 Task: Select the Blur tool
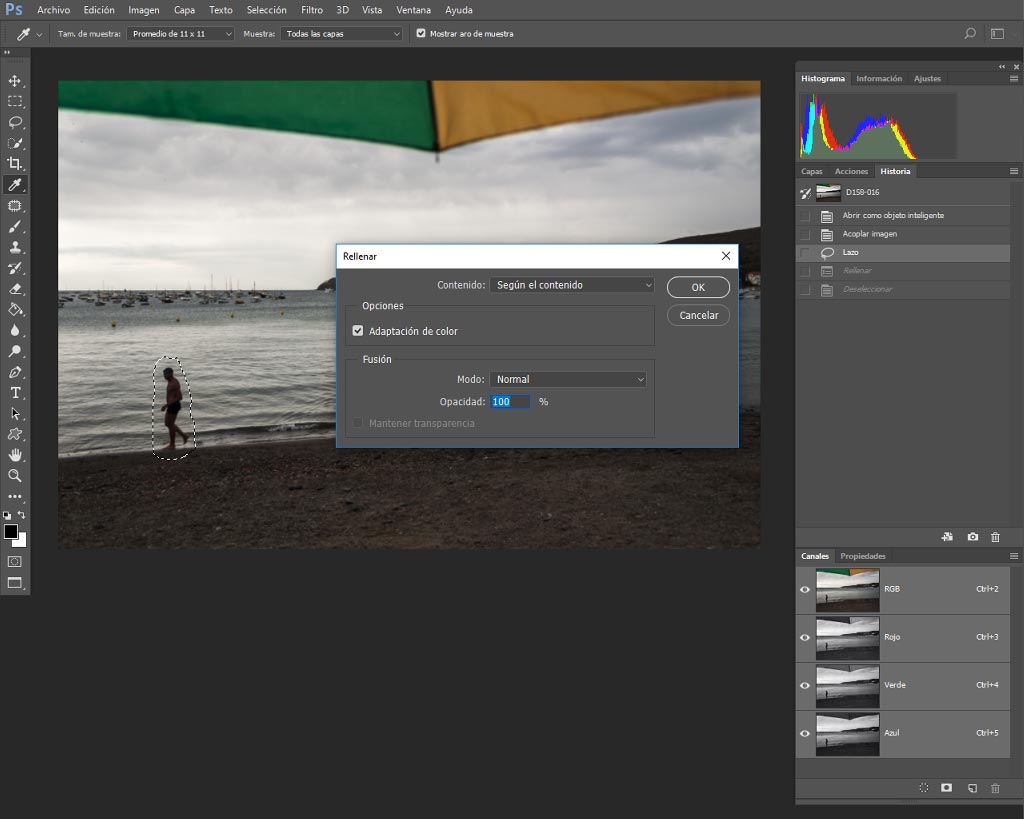(x=14, y=330)
